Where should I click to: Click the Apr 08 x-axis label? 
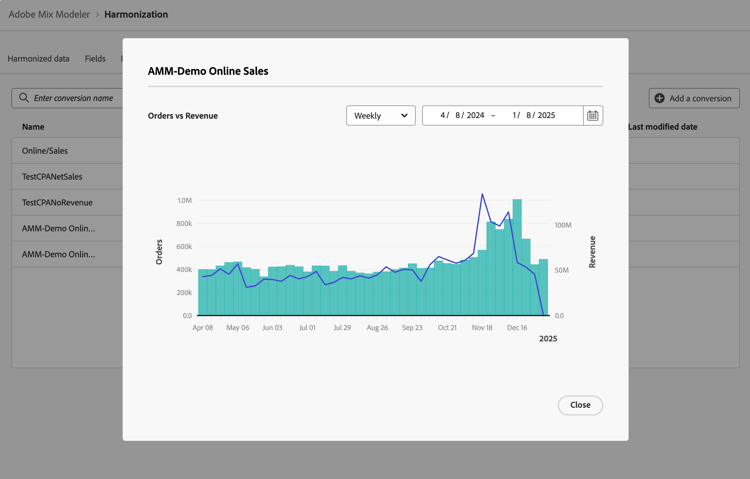click(x=203, y=328)
